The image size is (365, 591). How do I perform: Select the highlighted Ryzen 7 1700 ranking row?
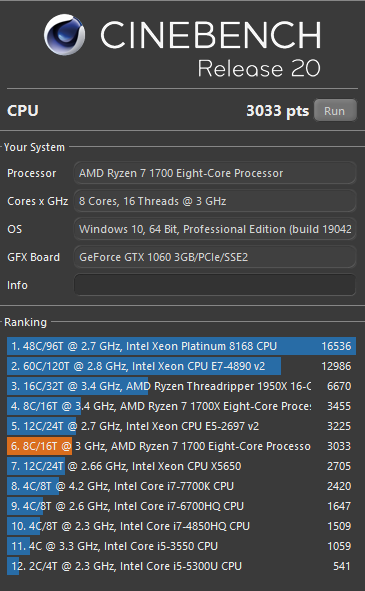coord(181,446)
